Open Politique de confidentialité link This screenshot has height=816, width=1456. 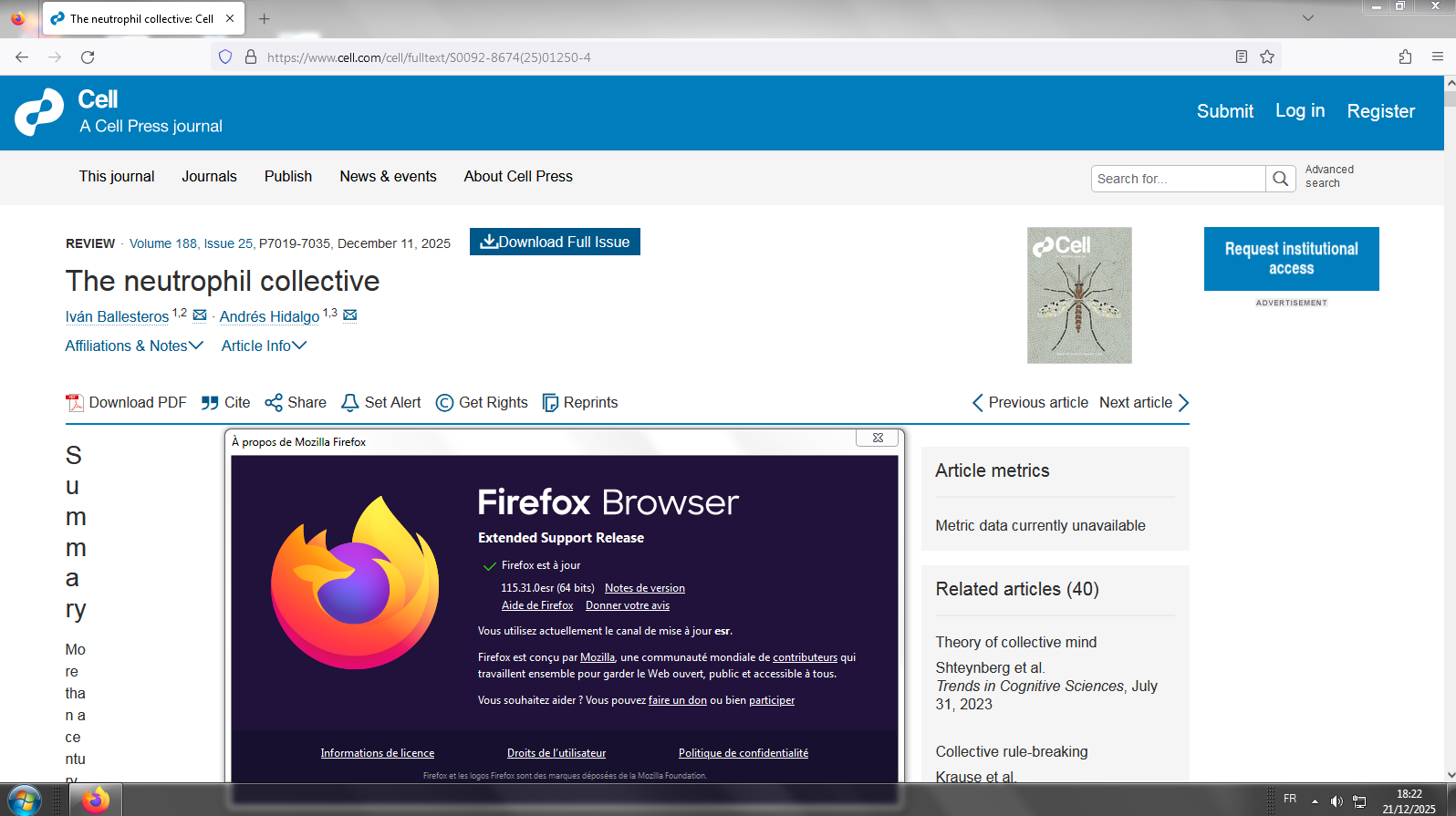(x=744, y=753)
